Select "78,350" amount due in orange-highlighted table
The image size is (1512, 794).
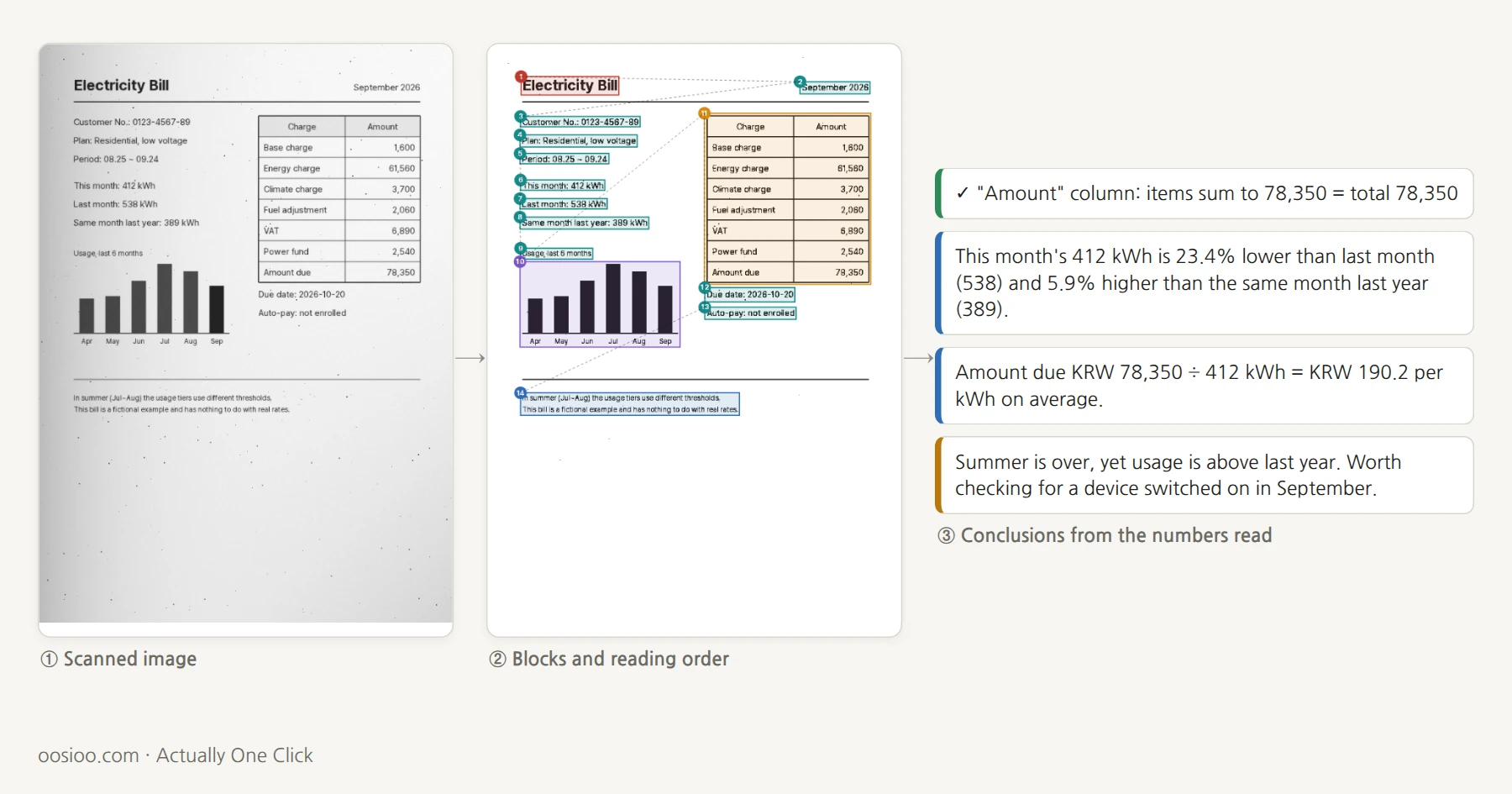click(848, 272)
